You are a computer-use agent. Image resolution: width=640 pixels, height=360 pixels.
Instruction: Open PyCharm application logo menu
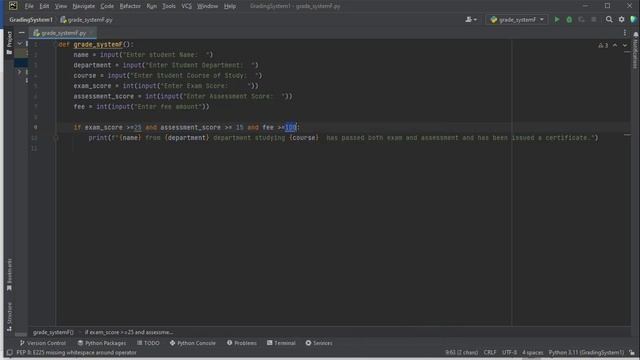click(13, 6)
